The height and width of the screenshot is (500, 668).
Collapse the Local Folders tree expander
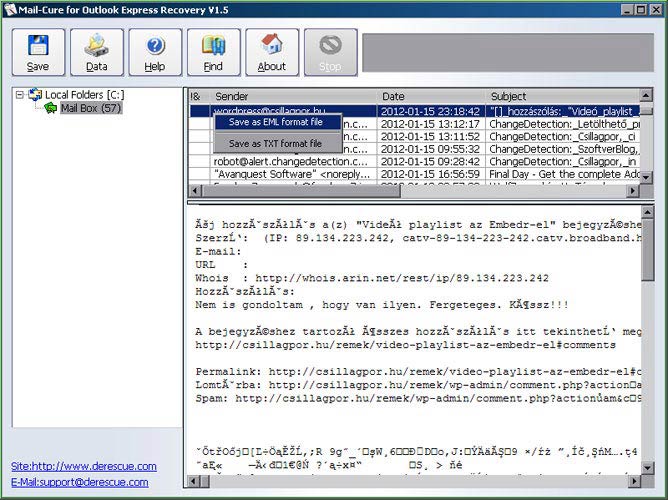tap(20, 95)
